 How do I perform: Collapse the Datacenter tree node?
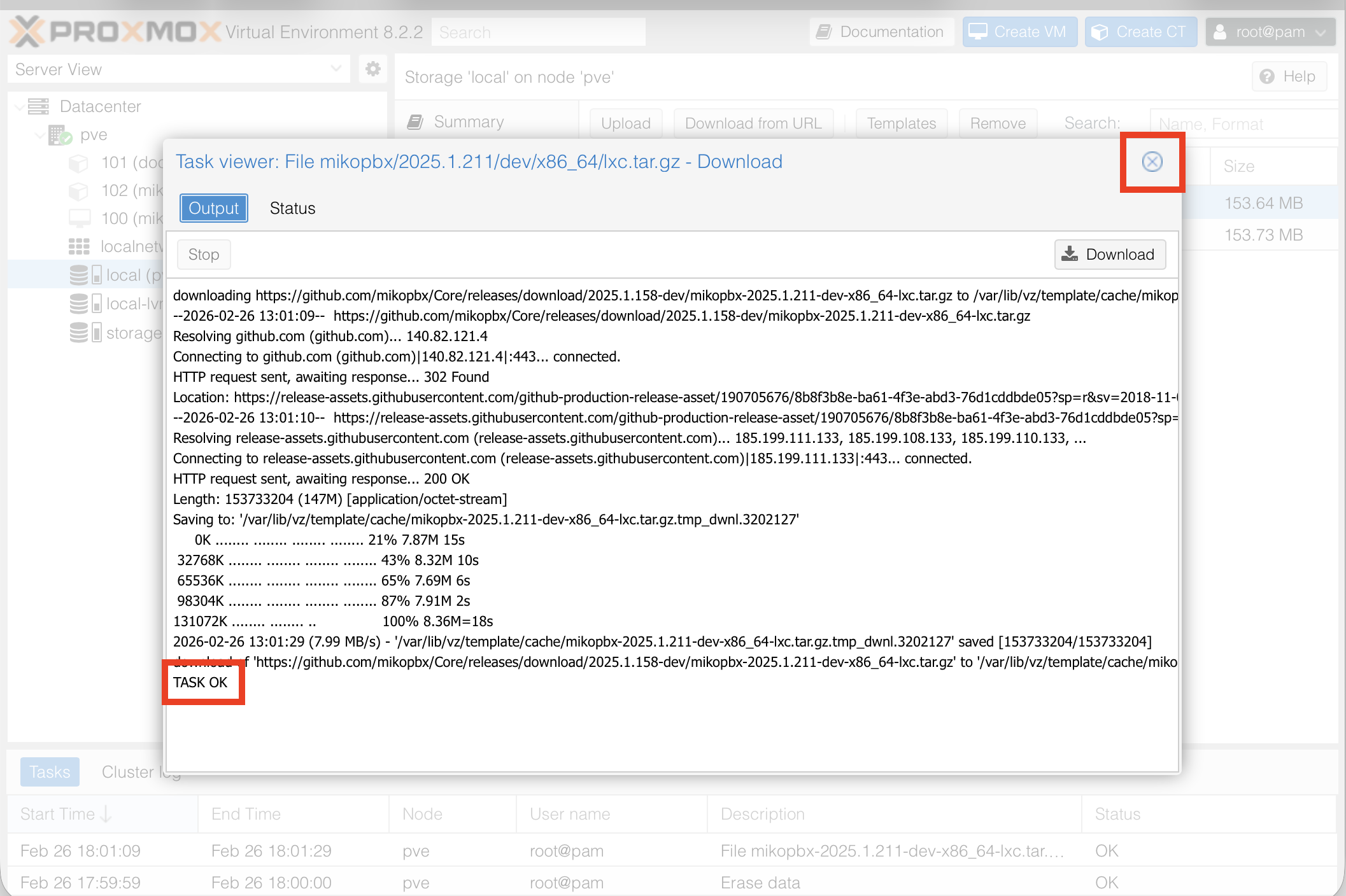pos(20,106)
